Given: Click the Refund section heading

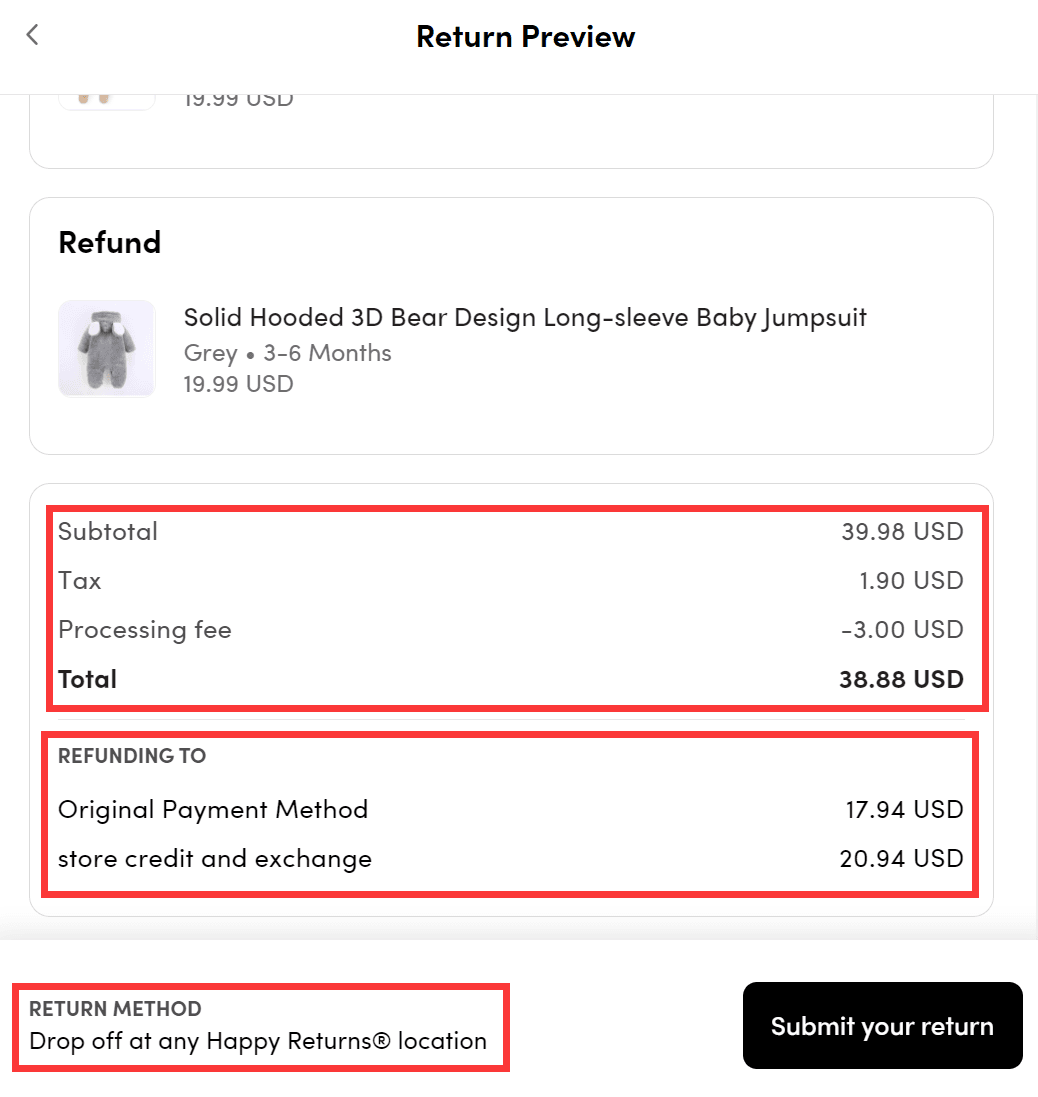Looking at the screenshot, I should [110, 243].
